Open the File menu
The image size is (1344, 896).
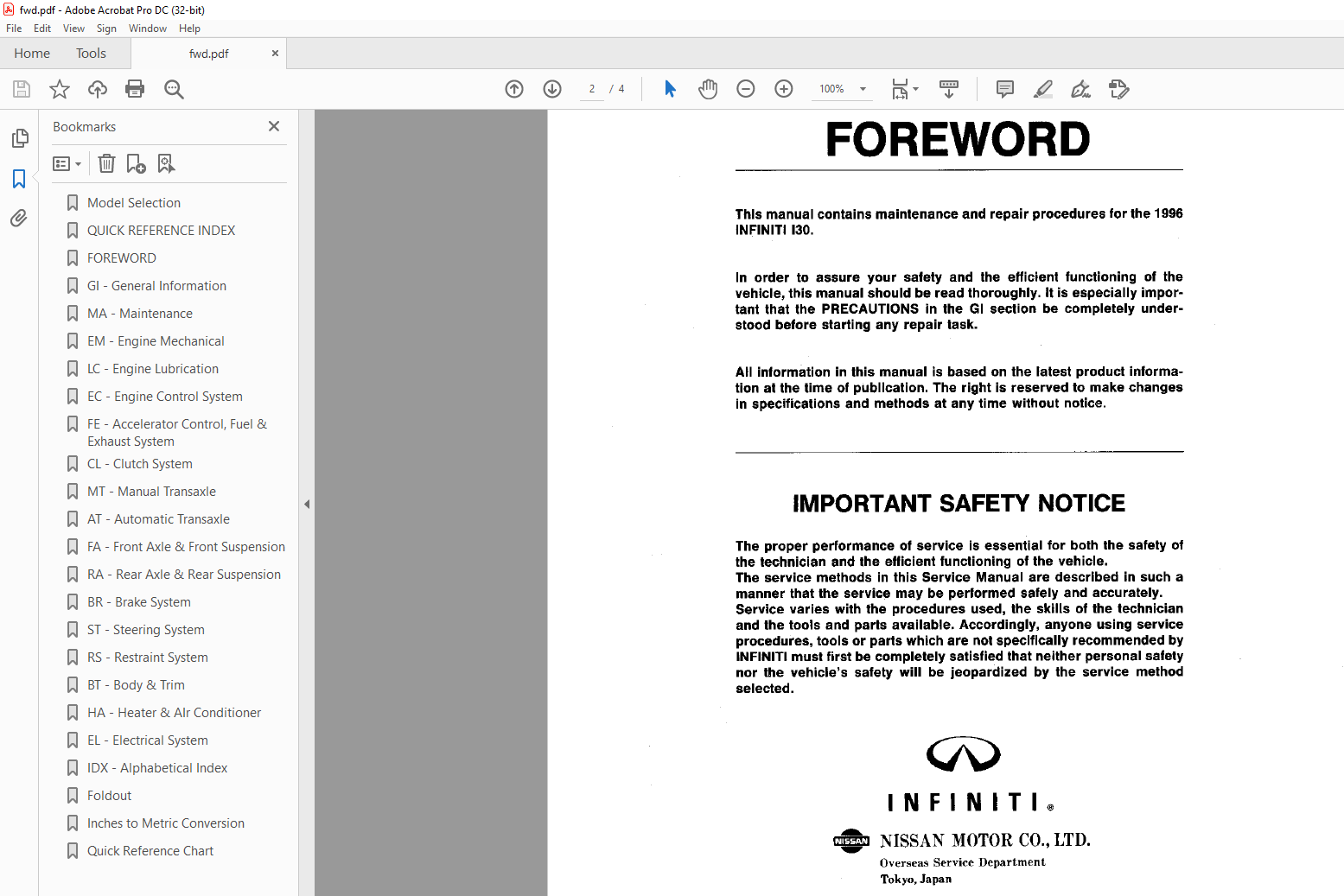14,29
